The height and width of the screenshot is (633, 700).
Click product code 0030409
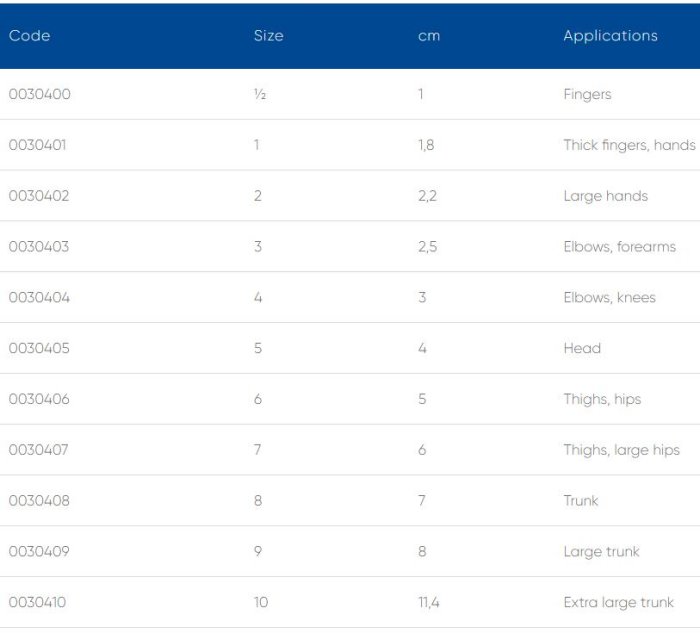[x=39, y=552]
